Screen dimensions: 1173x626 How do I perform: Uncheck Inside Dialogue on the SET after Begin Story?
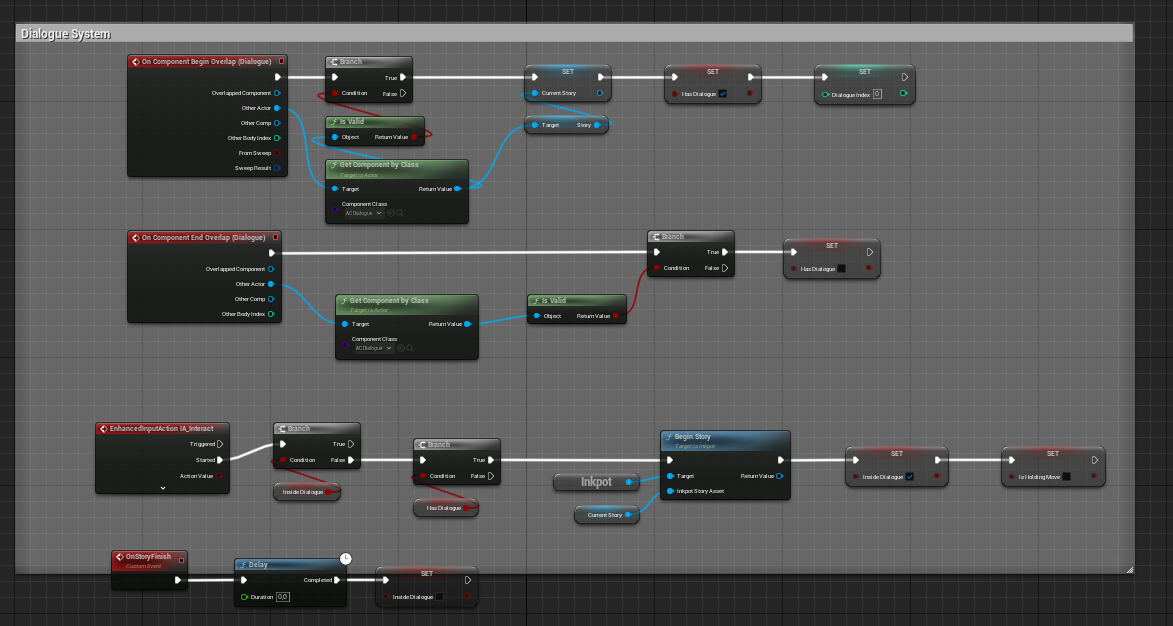click(910, 476)
